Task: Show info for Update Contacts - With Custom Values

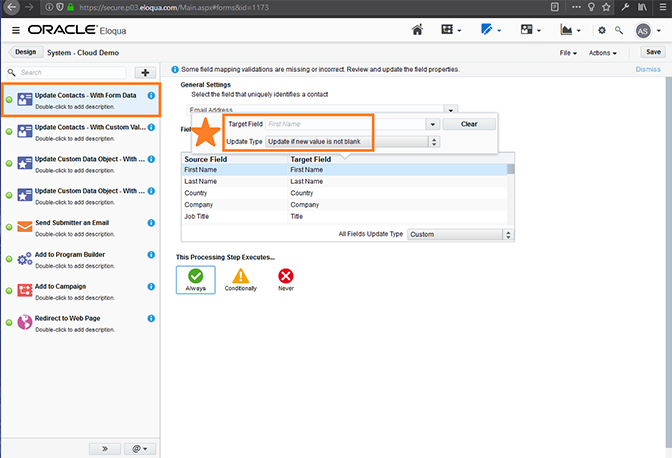Action: [x=151, y=127]
